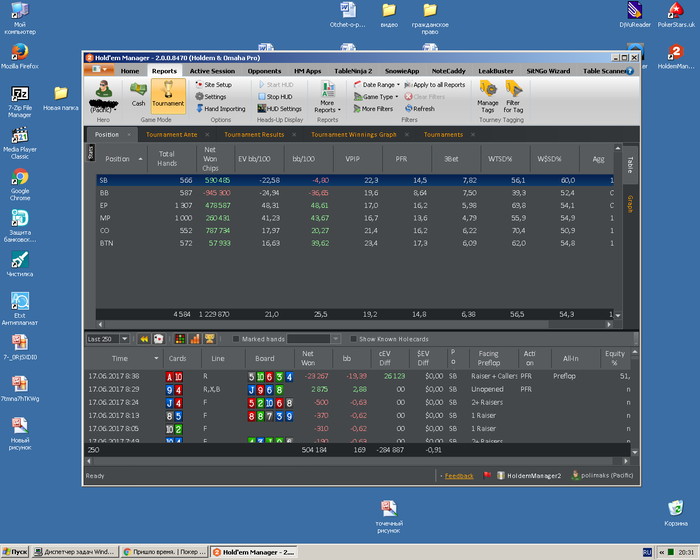Open Mozilla Firefox desktop icon

(x=20, y=57)
